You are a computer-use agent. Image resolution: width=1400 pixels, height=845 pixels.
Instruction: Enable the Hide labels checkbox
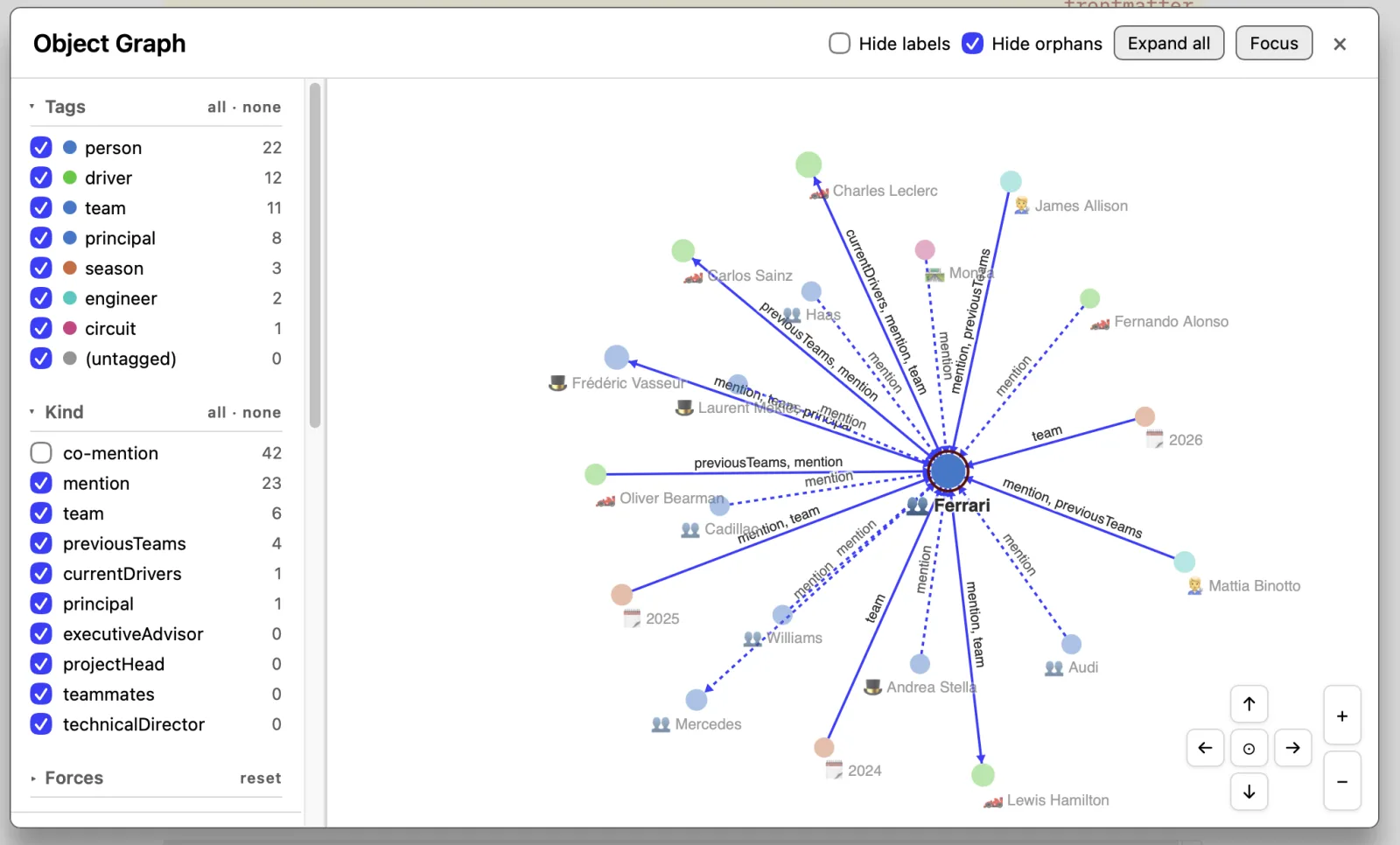click(x=839, y=44)
